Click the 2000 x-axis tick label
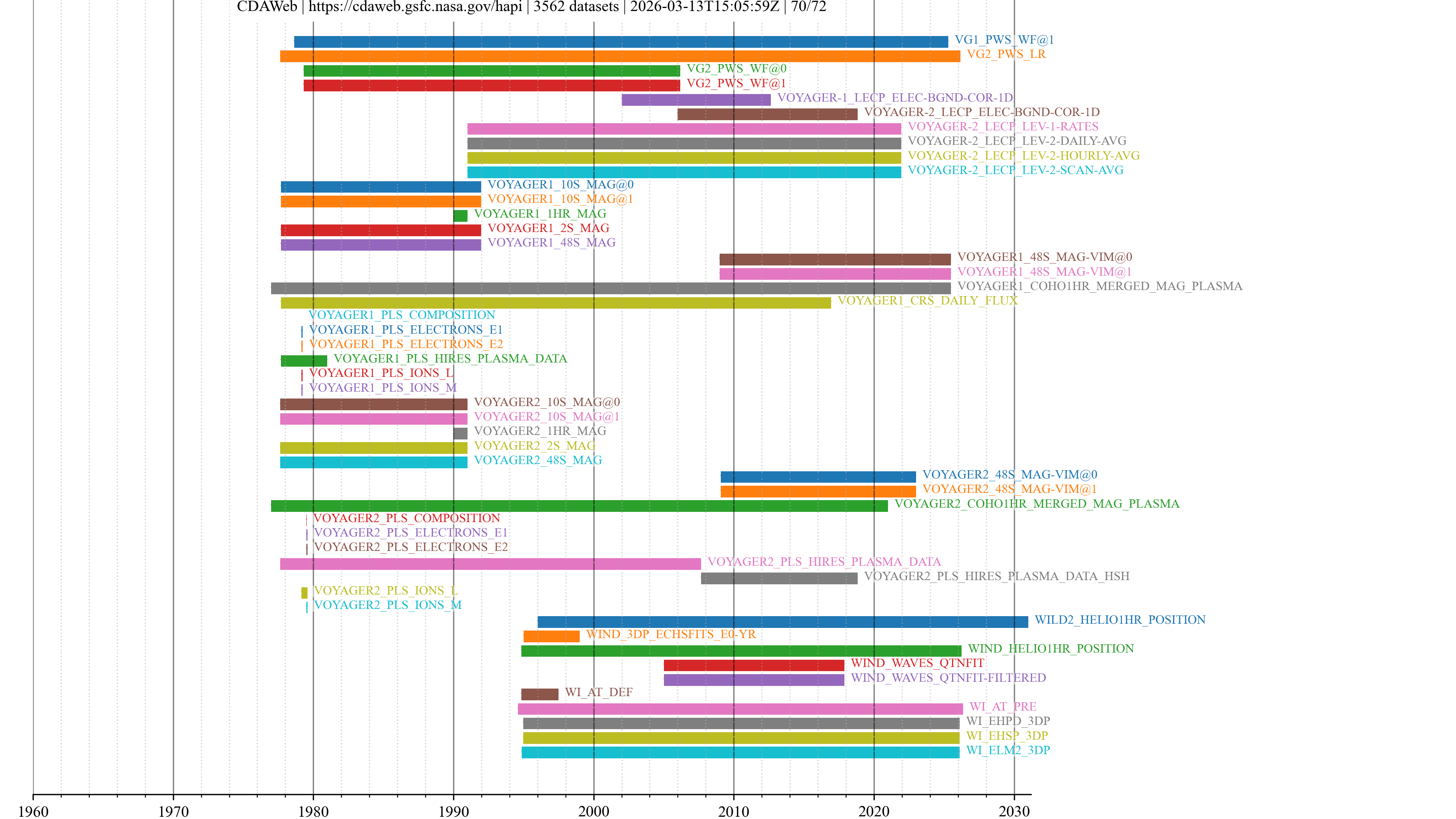This screenshot has width=1456, height=819. point(593,811)
